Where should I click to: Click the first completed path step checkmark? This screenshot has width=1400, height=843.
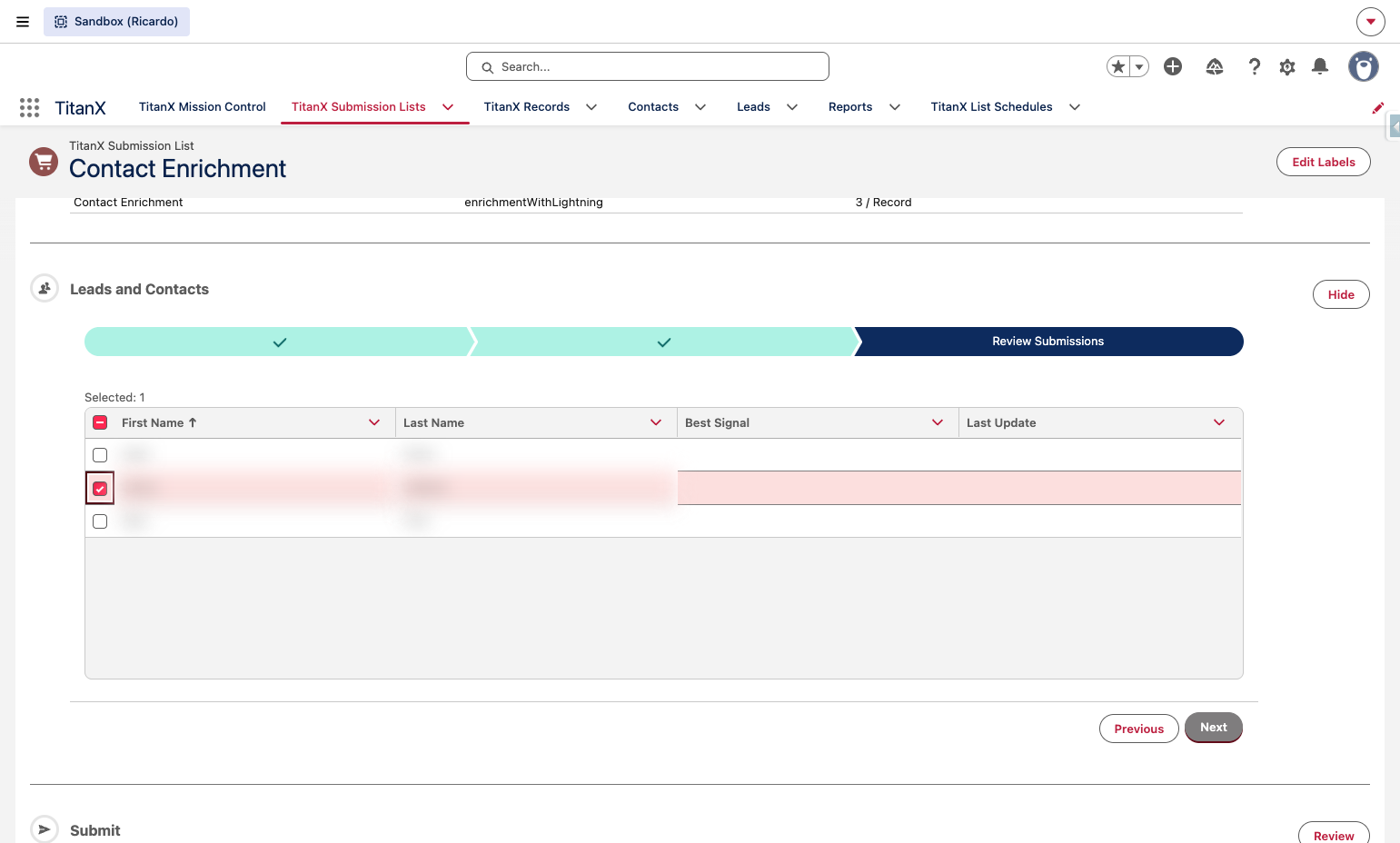(x=280, y=342)
